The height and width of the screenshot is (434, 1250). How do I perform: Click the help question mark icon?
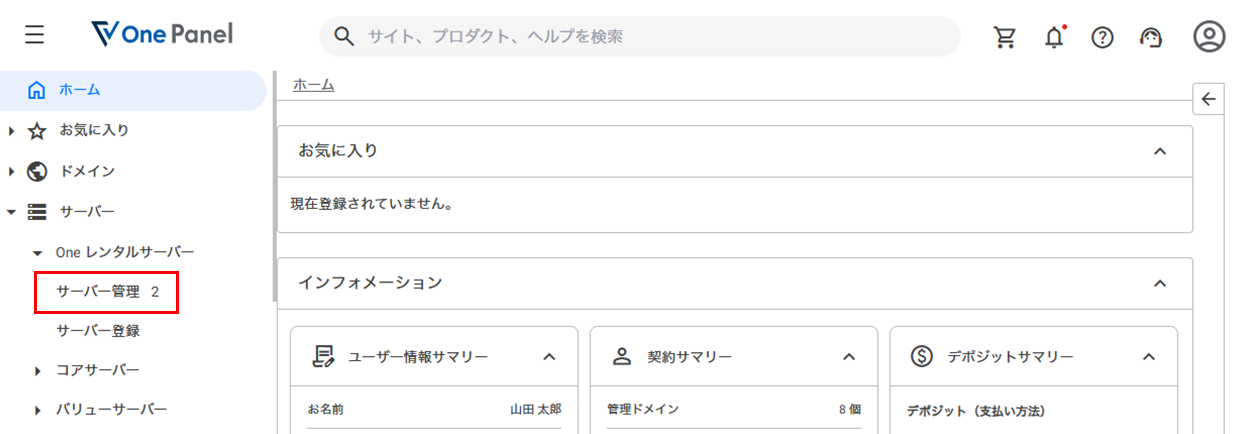coord(1102,37)
